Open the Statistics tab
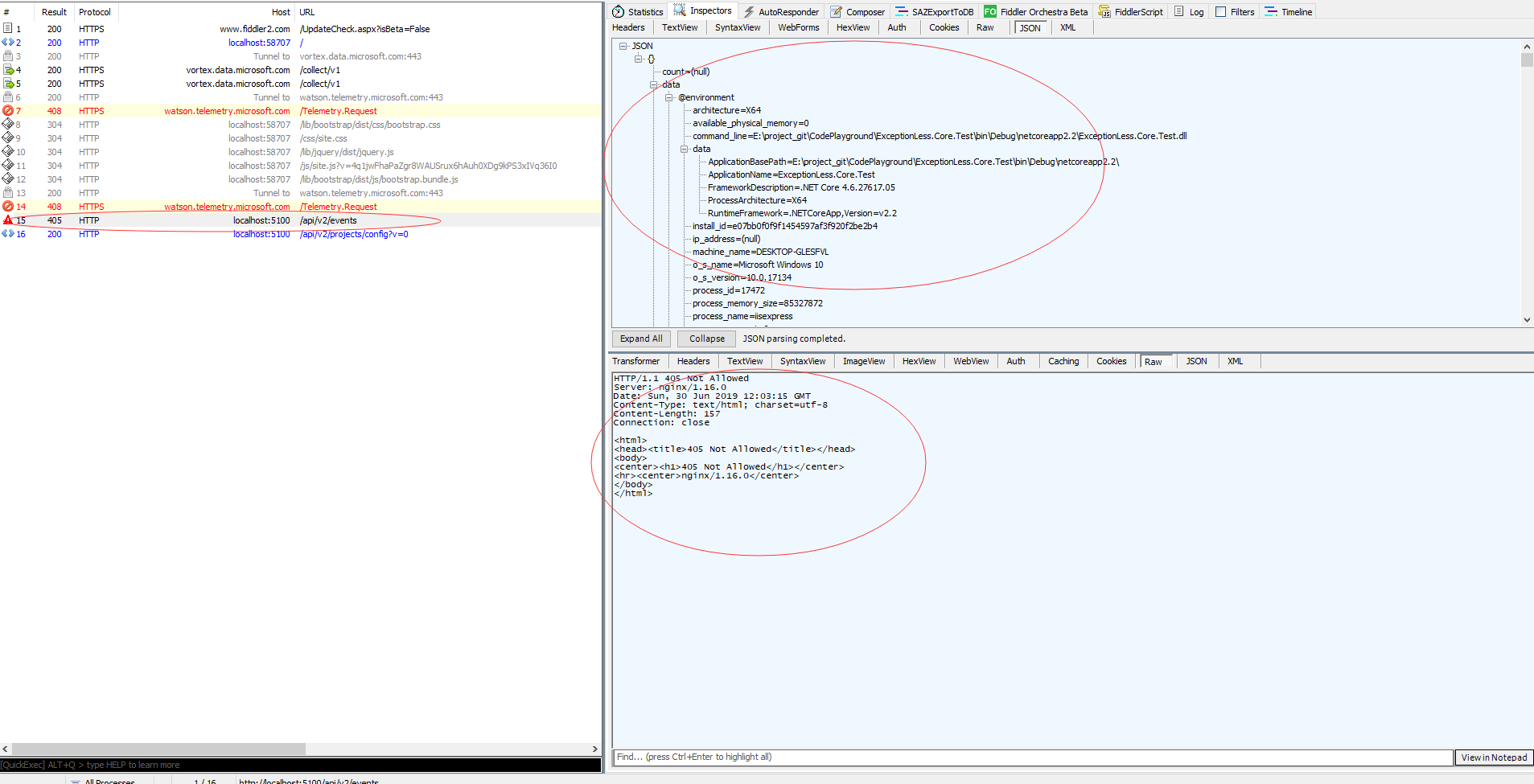 click(638, 11)
